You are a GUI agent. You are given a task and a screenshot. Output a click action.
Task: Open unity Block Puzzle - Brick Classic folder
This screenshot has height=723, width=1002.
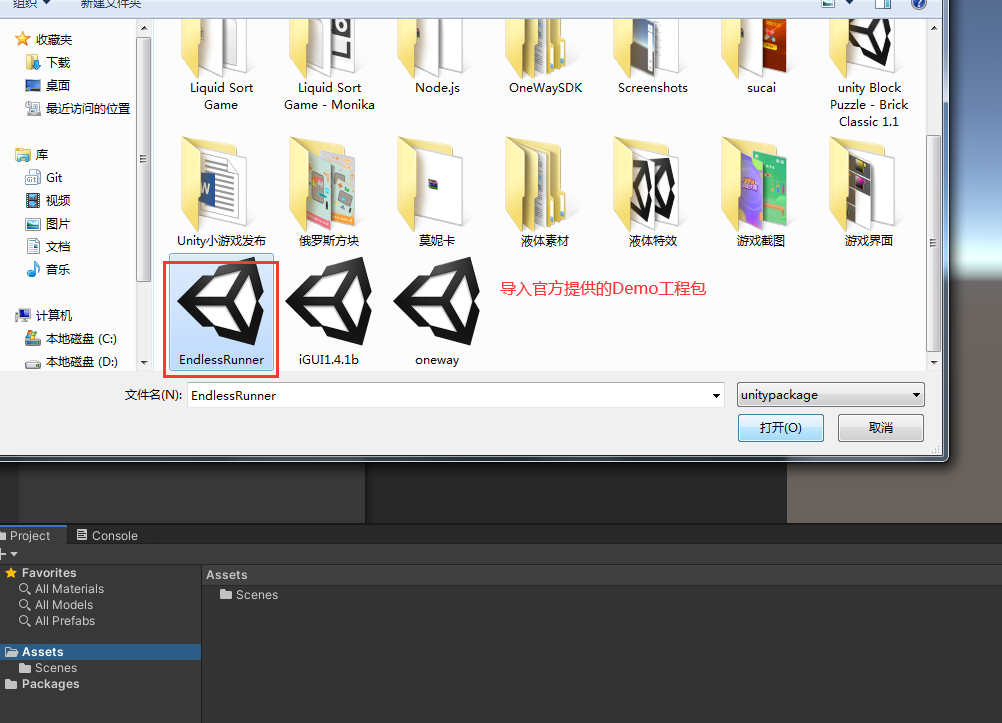tap(869, 73)
